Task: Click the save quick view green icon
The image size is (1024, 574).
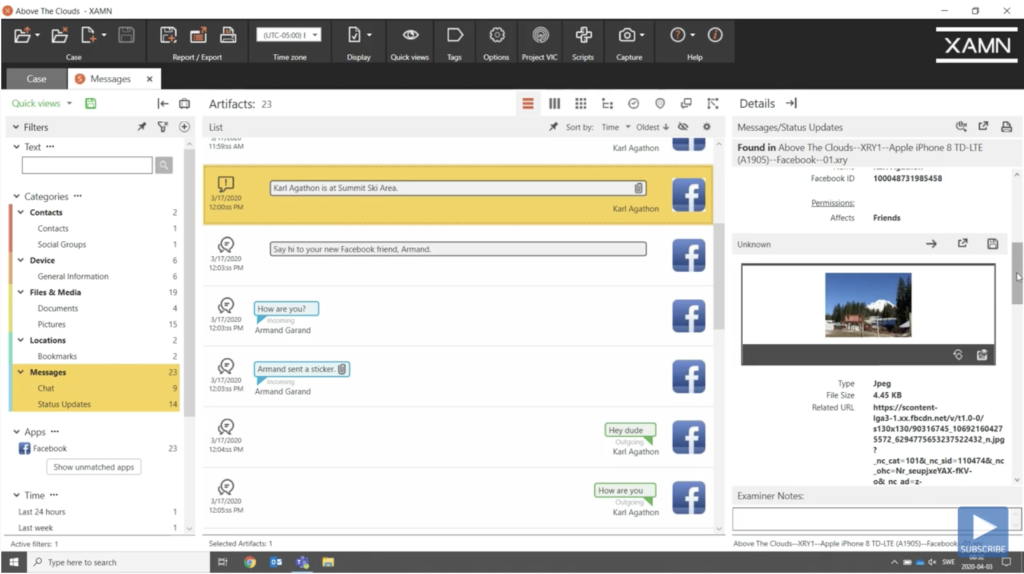Action: pos(91,103)
